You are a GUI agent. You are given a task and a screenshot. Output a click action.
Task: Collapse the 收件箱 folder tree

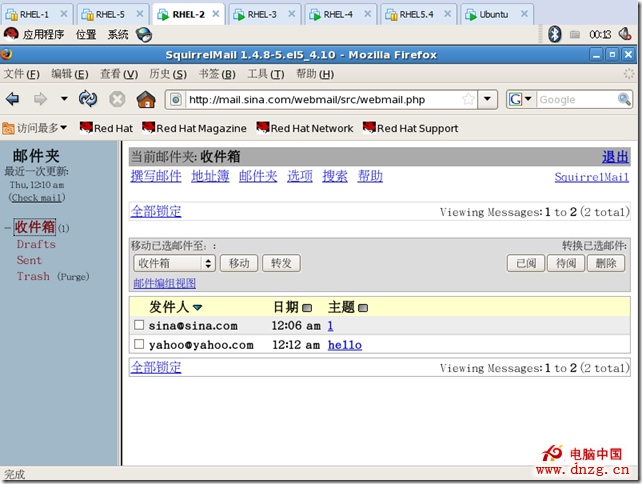7,228
